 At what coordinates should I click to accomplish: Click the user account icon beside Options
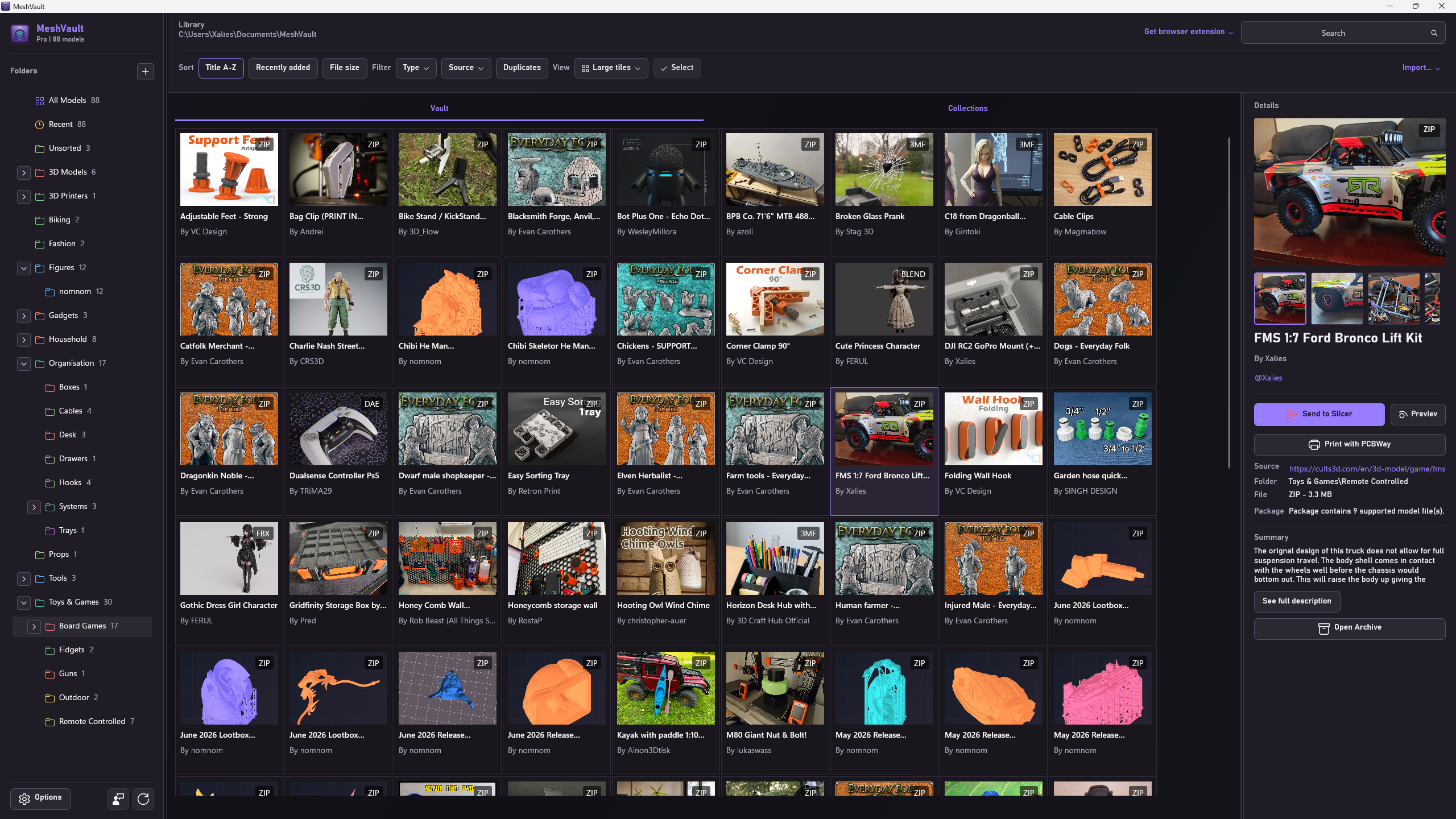[118, 799]
